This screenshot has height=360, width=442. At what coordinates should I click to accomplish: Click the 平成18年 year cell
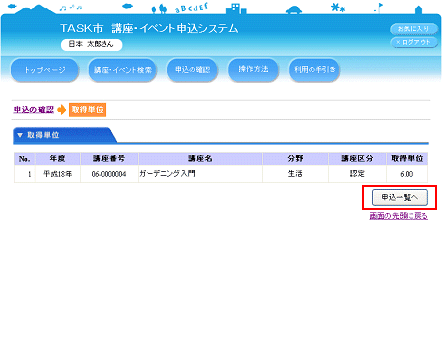pos(58,174)
